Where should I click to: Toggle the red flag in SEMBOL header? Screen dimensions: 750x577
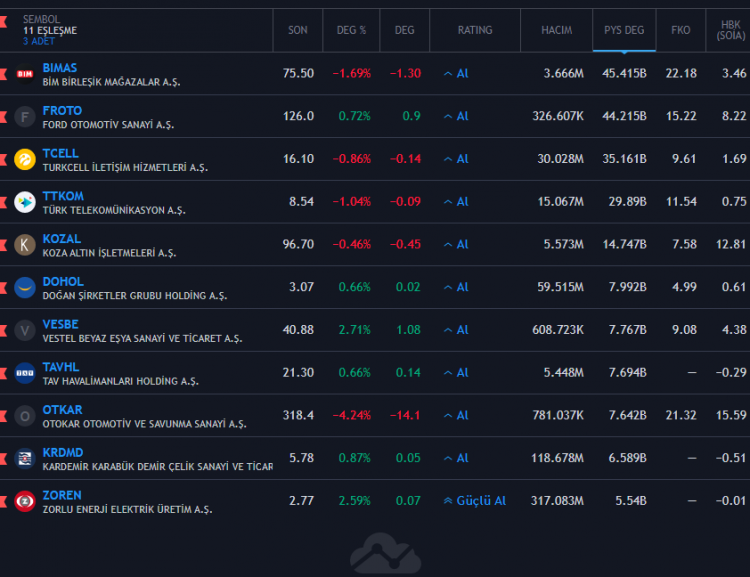[x=3, y=22]
